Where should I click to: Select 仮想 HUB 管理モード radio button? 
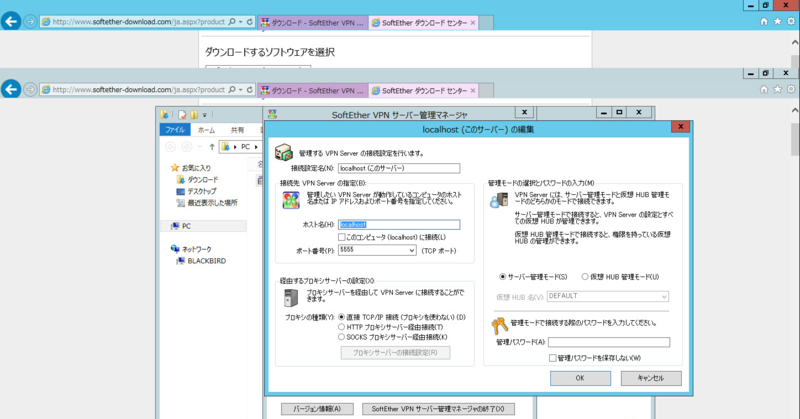585,277
